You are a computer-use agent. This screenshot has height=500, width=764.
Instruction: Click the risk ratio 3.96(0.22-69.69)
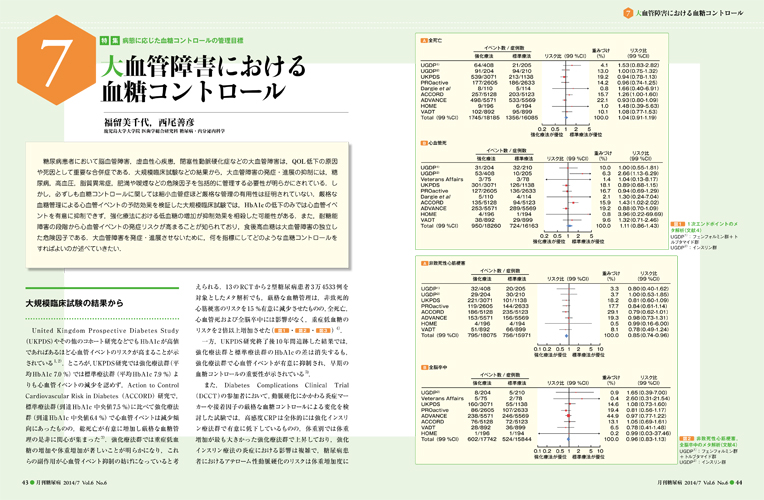tap(640, 214)
